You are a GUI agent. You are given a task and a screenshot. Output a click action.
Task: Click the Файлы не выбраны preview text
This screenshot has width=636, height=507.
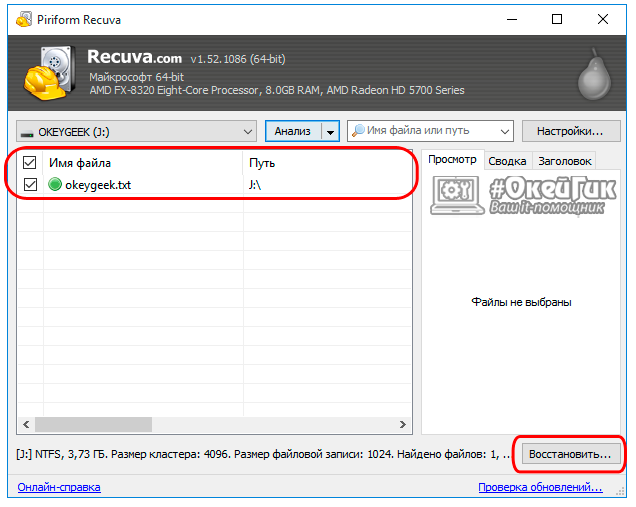pos(521,302)
